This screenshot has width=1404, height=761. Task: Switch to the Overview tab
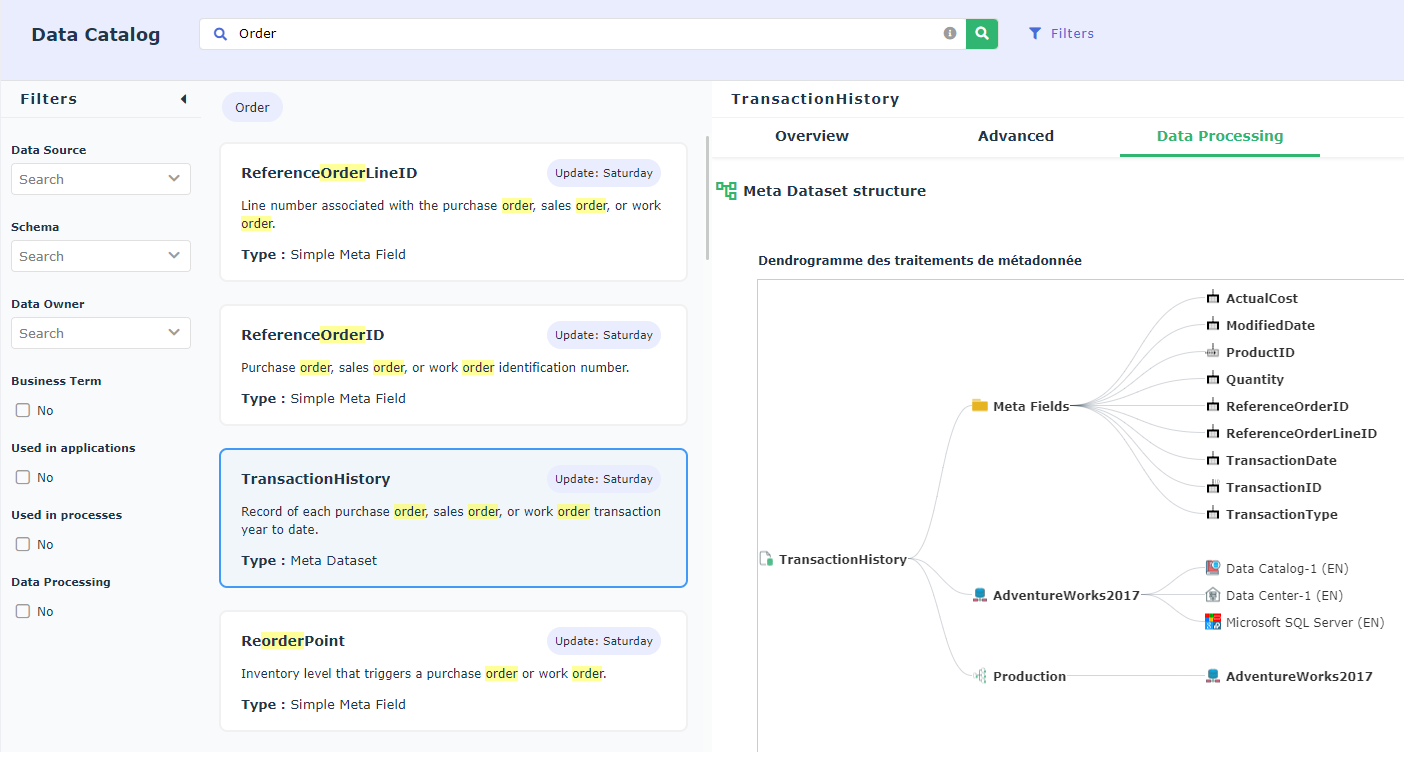[x=812, y=136]
